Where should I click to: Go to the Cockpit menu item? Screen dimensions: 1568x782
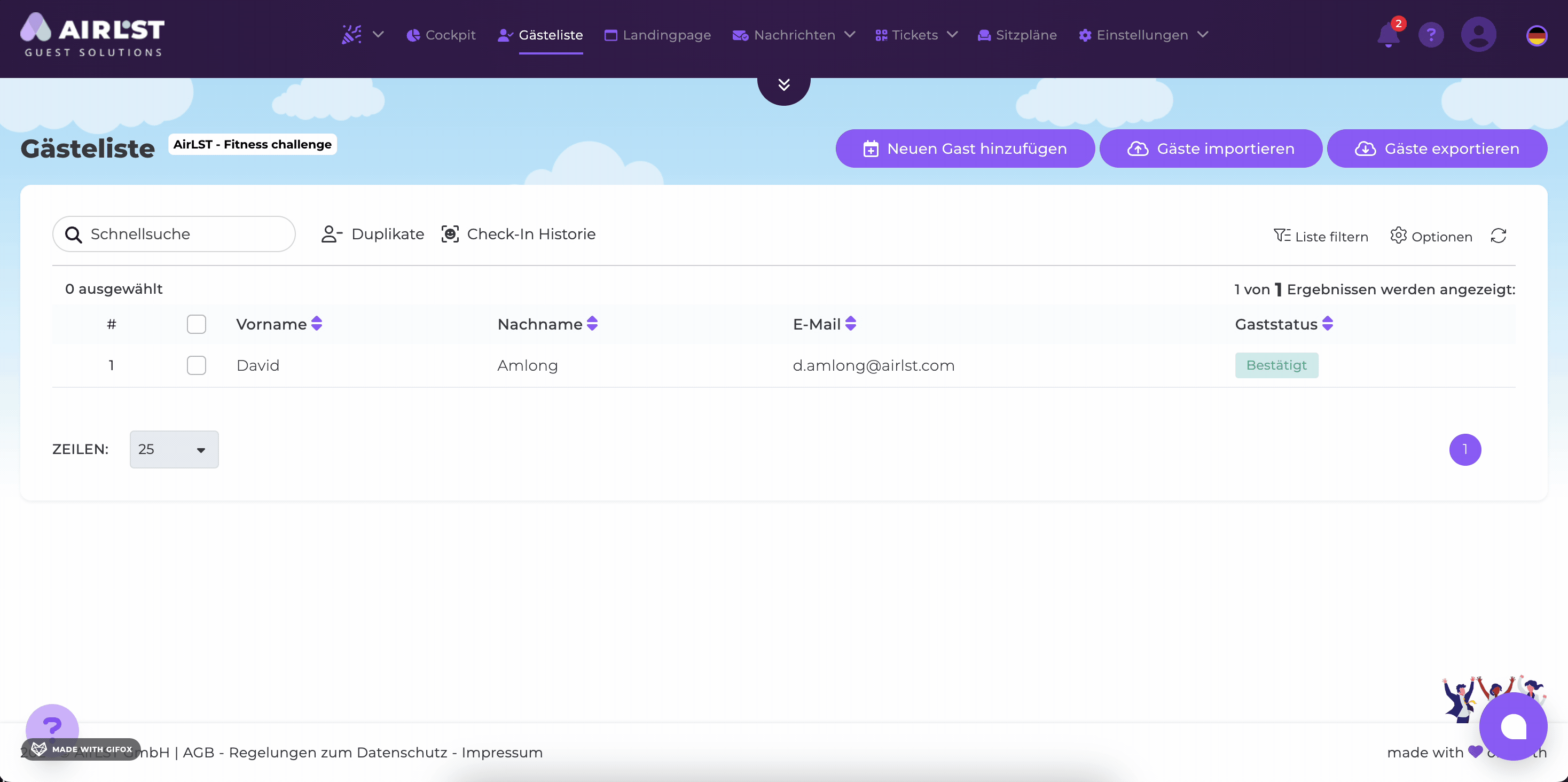[x=441, y=35]
